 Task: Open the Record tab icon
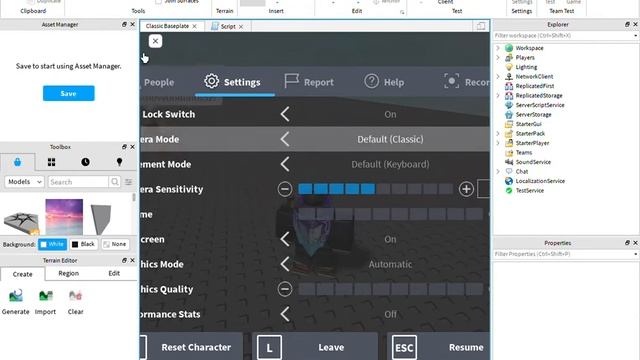[x=451, y=81]
